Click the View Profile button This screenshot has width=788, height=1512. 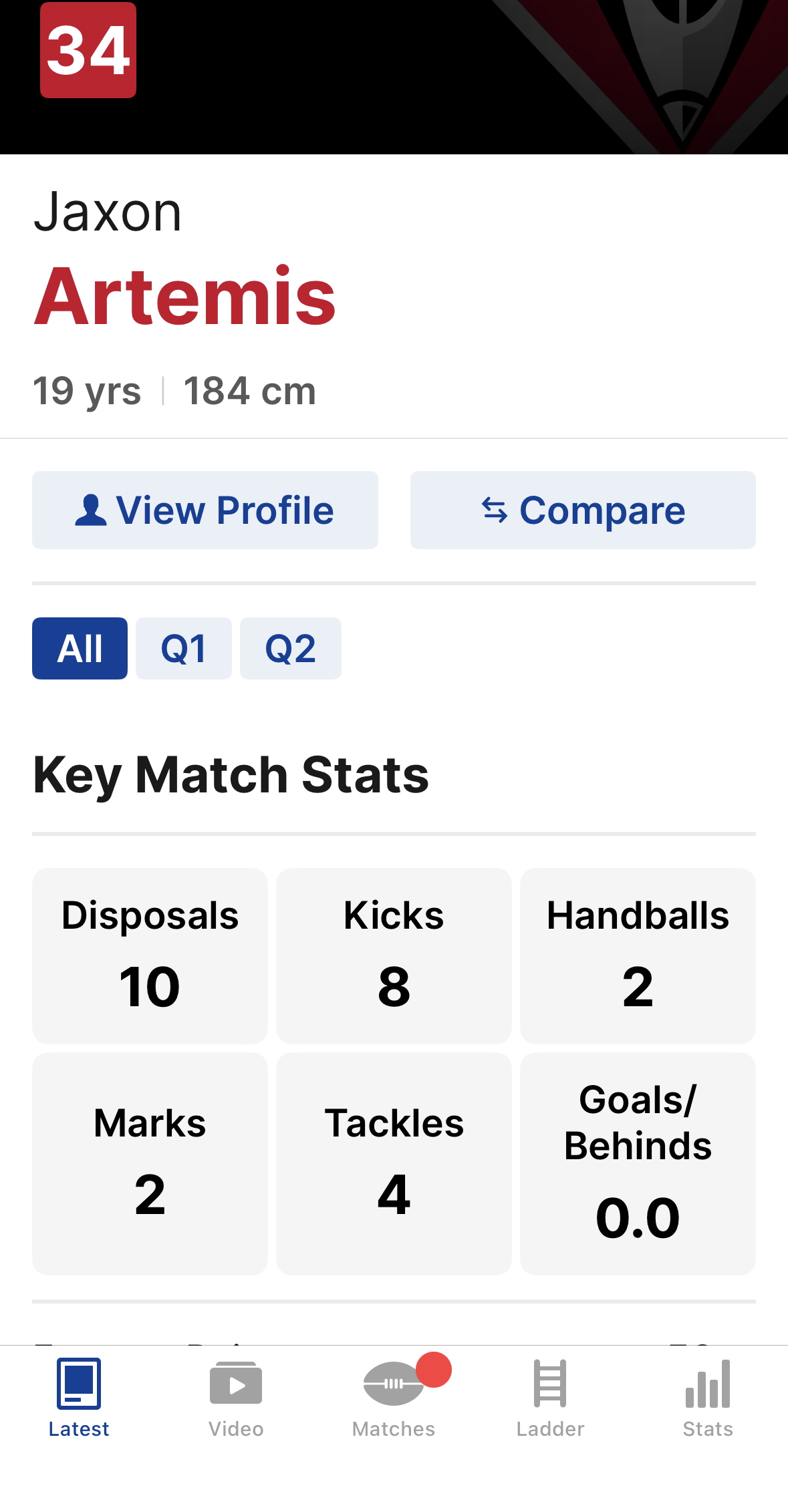[205, 510]
